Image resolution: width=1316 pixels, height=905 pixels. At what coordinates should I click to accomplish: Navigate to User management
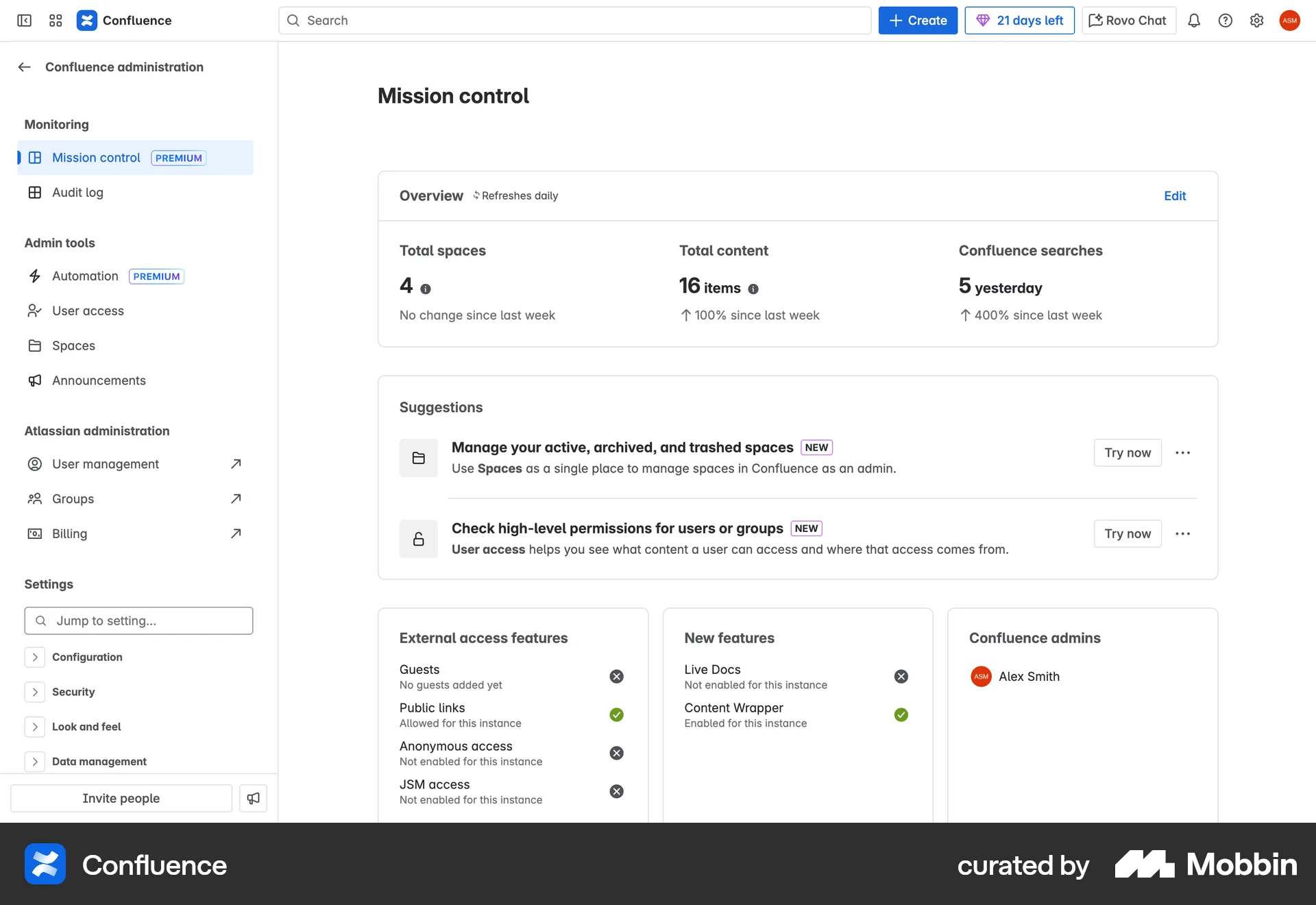tap(104, 464)
